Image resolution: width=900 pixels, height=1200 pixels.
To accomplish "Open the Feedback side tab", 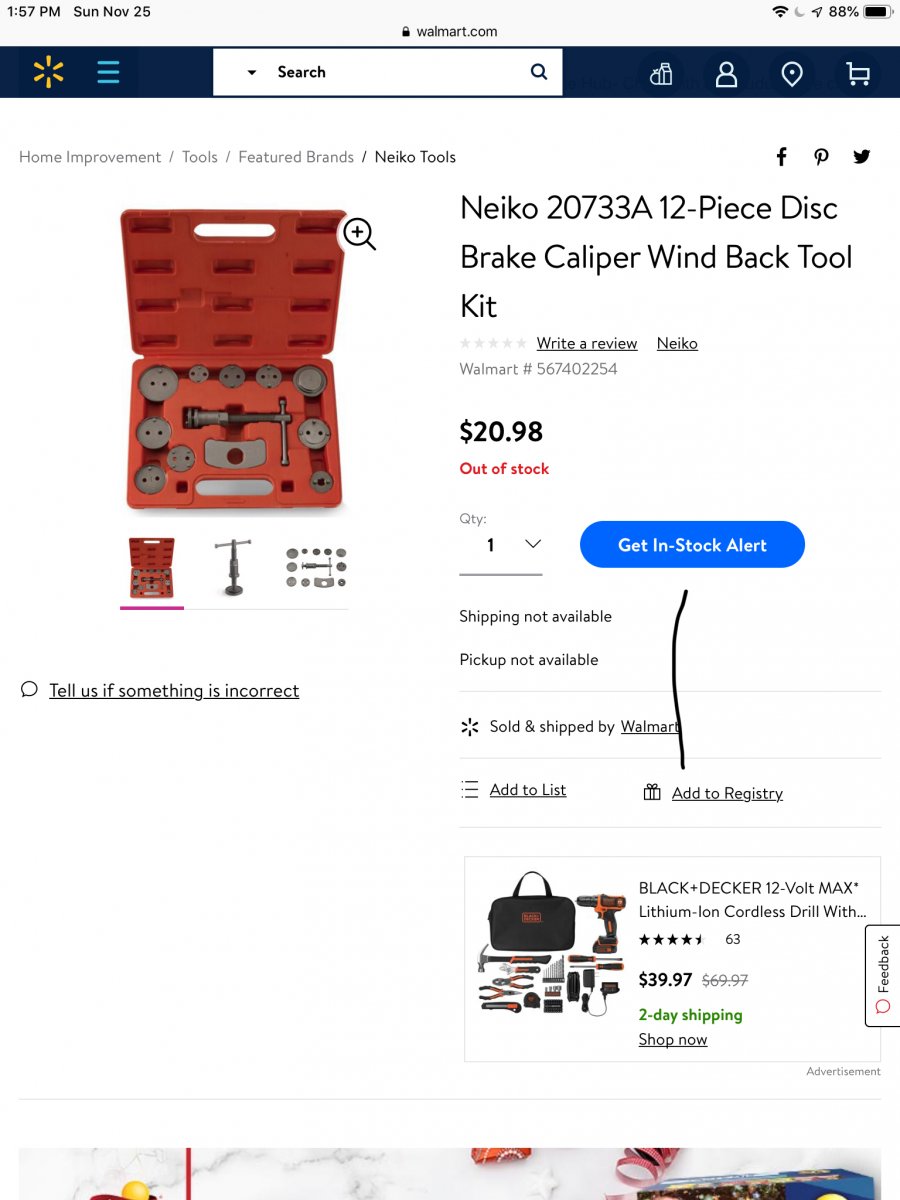I will coord(882,975).
